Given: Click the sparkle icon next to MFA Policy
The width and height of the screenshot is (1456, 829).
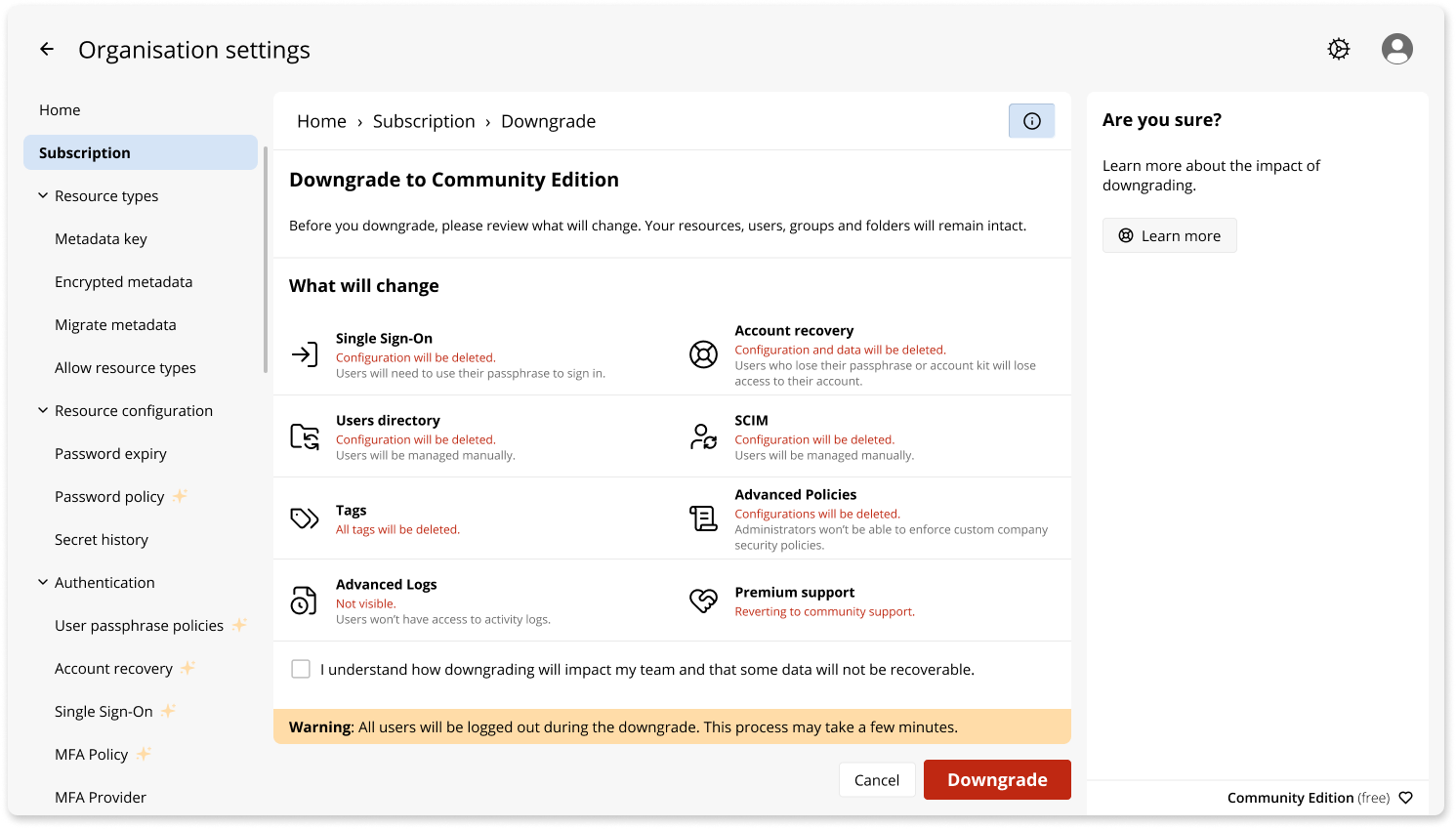Looking at the screenshot, I should click(x=144, y=754).
